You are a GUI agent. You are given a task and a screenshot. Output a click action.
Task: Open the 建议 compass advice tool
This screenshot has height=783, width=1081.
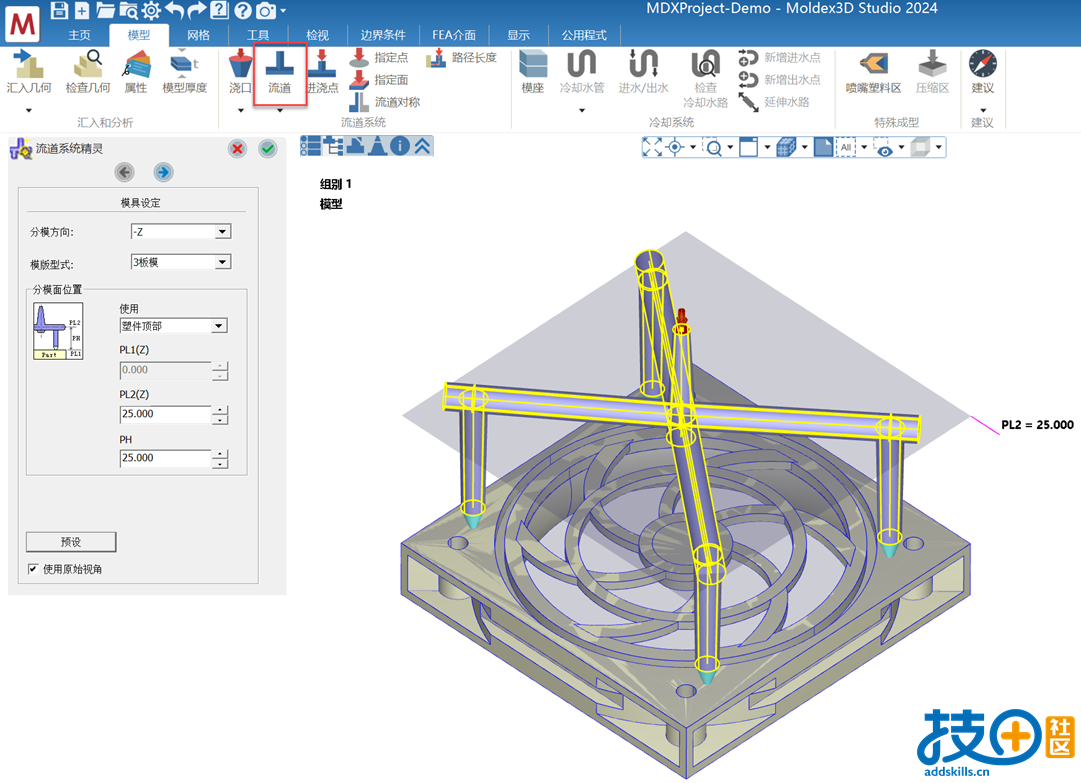click(982, 71)
